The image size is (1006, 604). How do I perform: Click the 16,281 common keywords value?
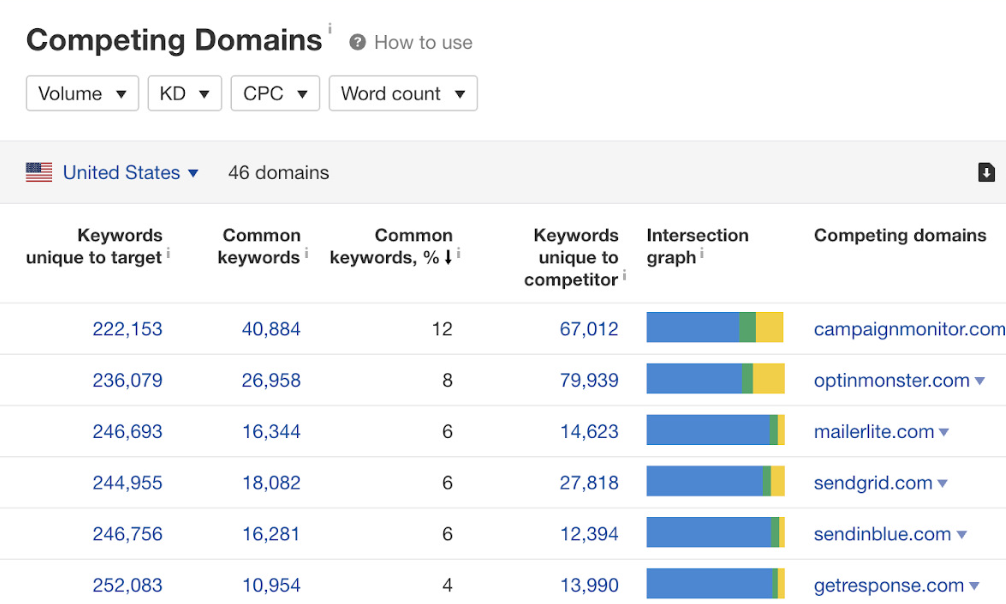(x=271, y=534)
